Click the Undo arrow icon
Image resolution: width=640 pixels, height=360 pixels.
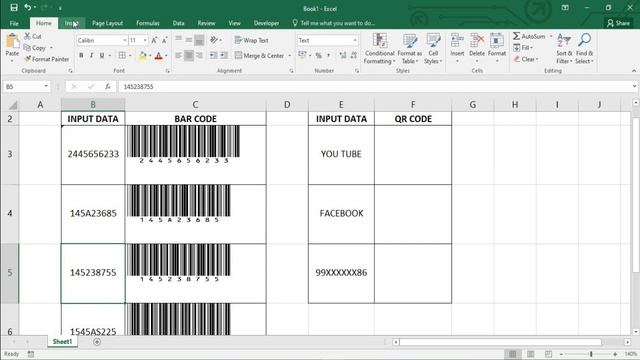[x=28, y=7]
